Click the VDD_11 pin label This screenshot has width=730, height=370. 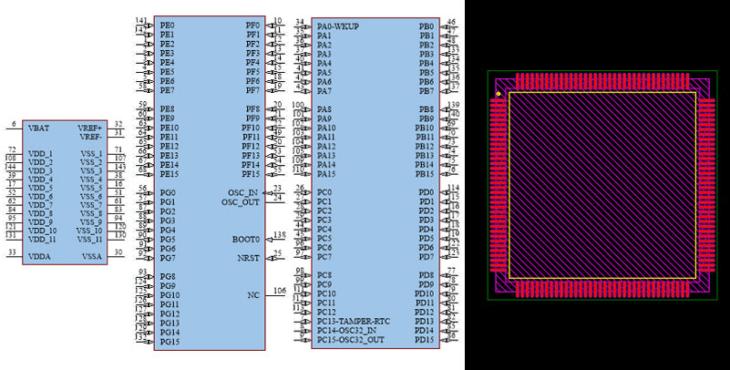pos(42,239)
